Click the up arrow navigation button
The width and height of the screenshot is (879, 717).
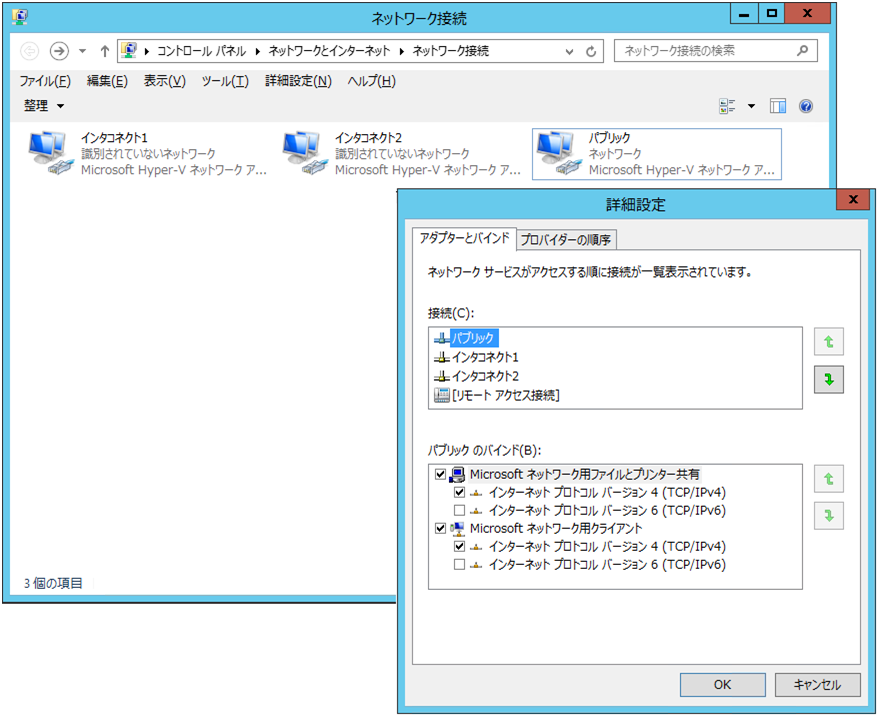pyautogui.click(x=104, y=51)
